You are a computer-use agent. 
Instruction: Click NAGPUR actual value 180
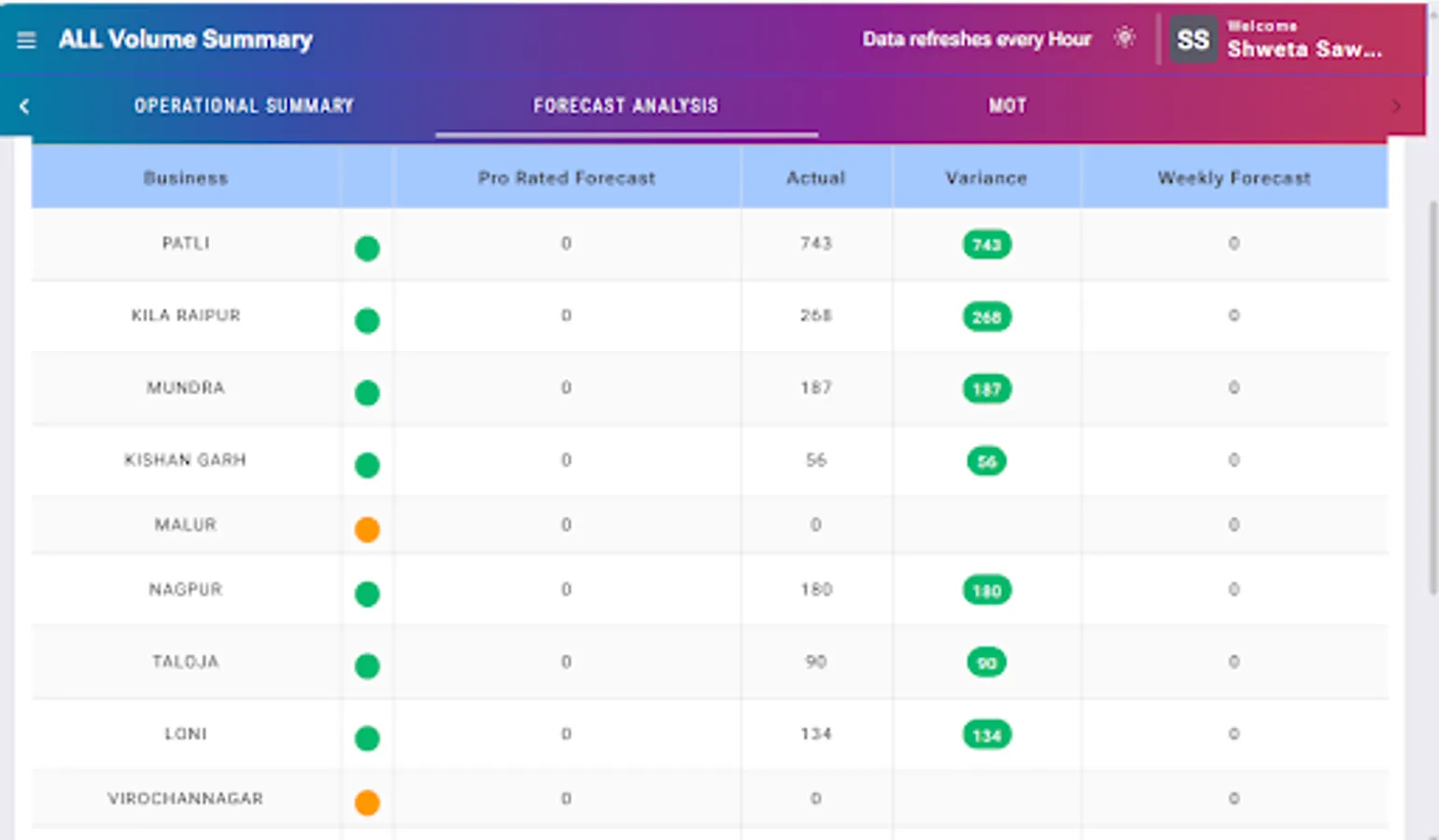click(816, 590)
